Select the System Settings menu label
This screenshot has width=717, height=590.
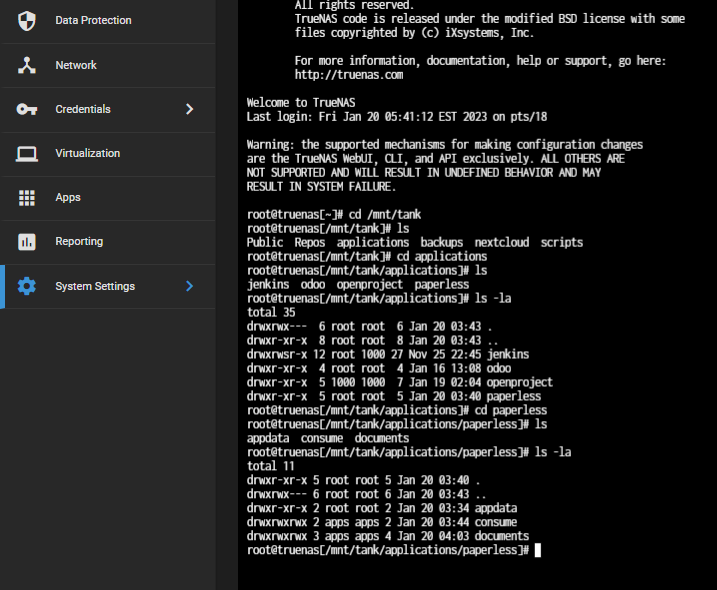tap(95, 286)
